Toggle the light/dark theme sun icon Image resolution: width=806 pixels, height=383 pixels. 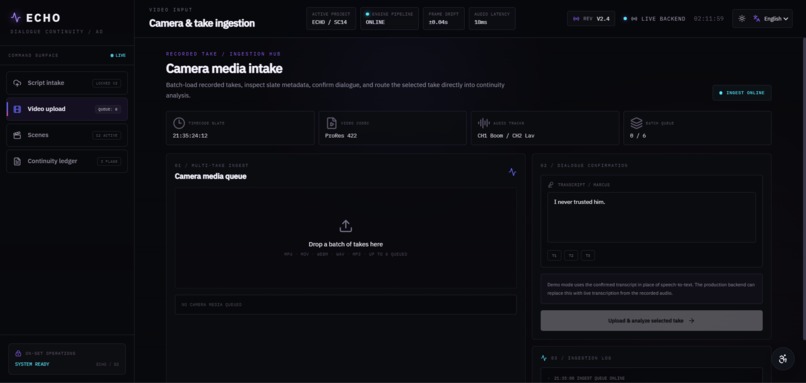(x=742, y=19)
